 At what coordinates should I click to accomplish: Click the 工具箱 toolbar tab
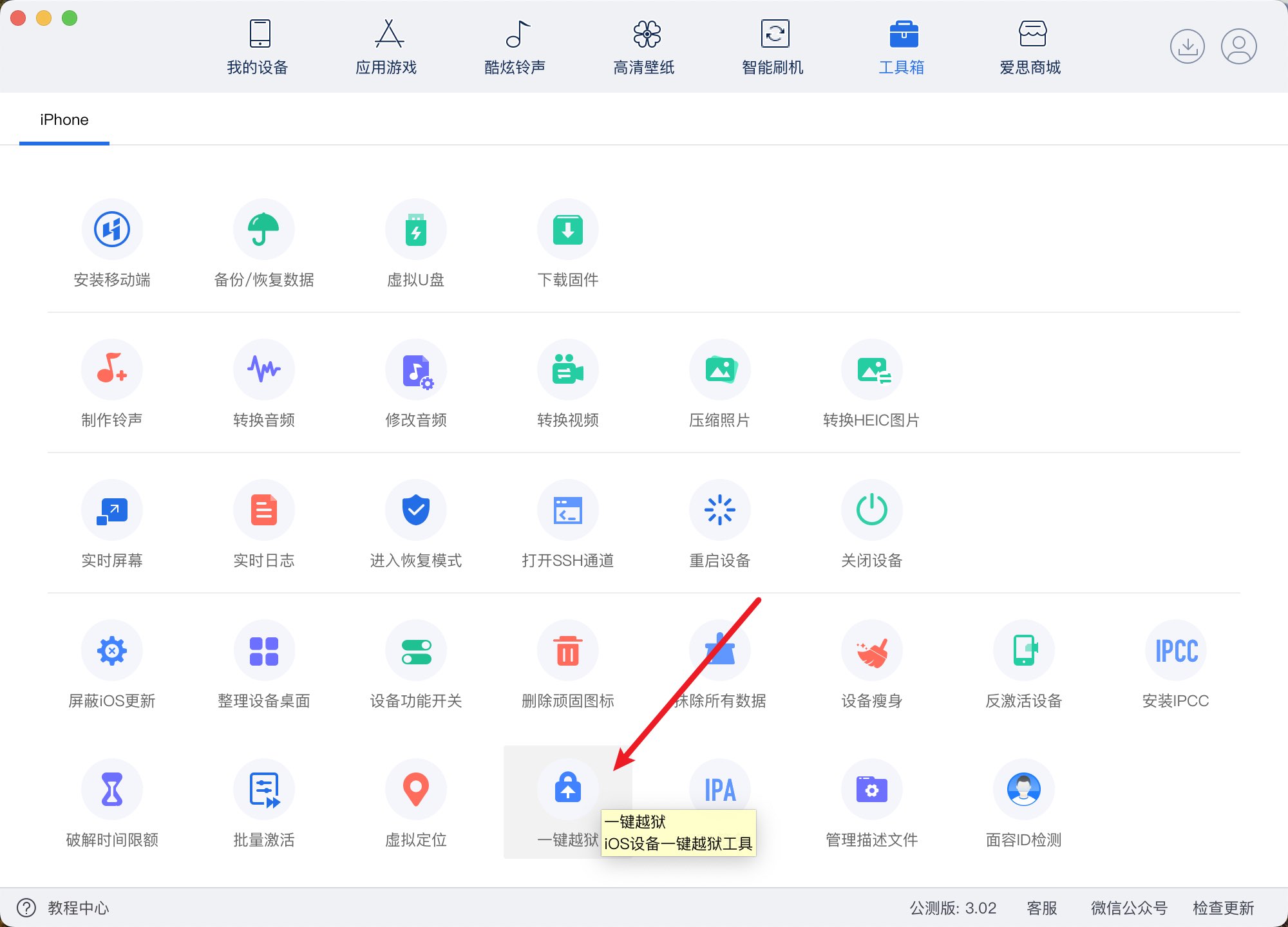coord(900,46)
